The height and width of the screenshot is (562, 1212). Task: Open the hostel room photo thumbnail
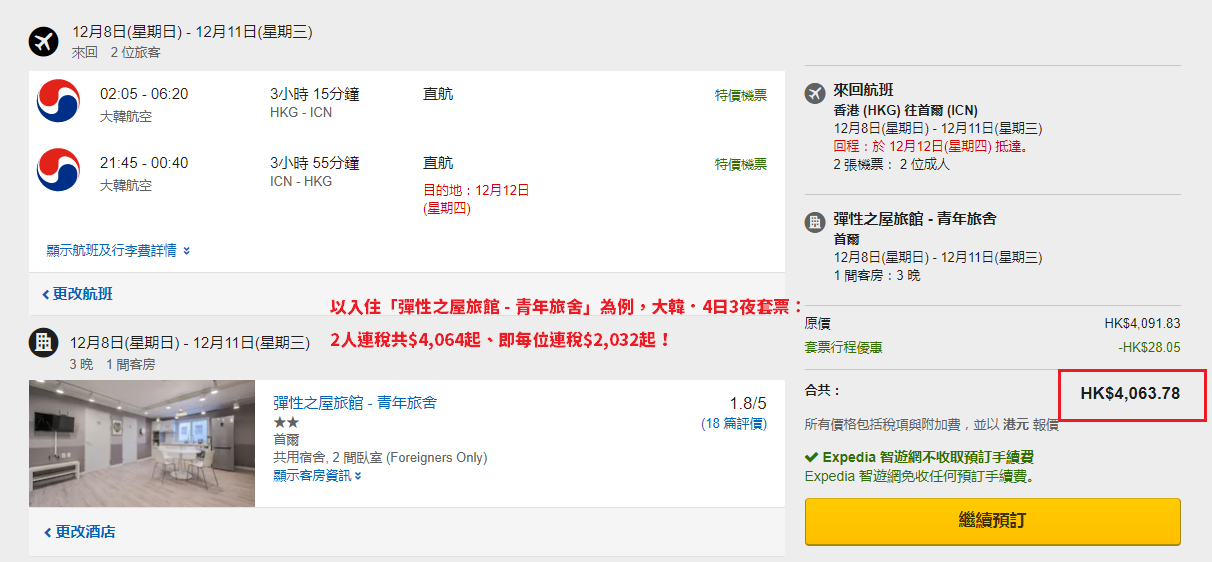click(142, 443)
